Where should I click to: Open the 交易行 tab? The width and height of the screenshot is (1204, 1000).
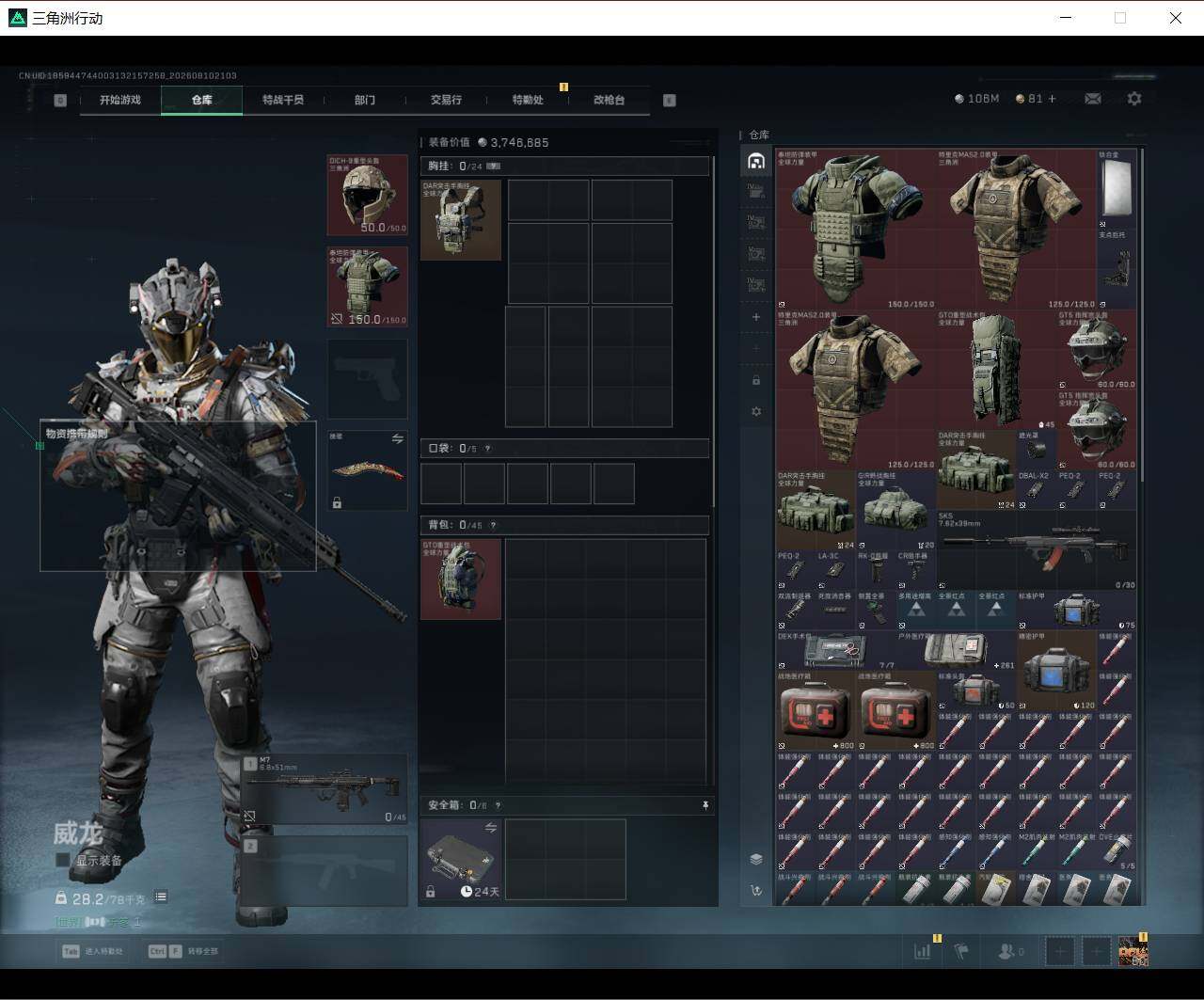click(x=446, y=100)
